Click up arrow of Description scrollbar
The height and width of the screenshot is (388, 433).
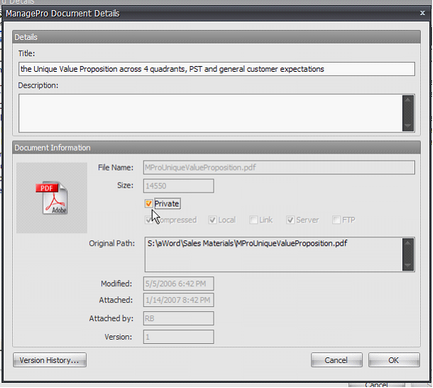408,100
